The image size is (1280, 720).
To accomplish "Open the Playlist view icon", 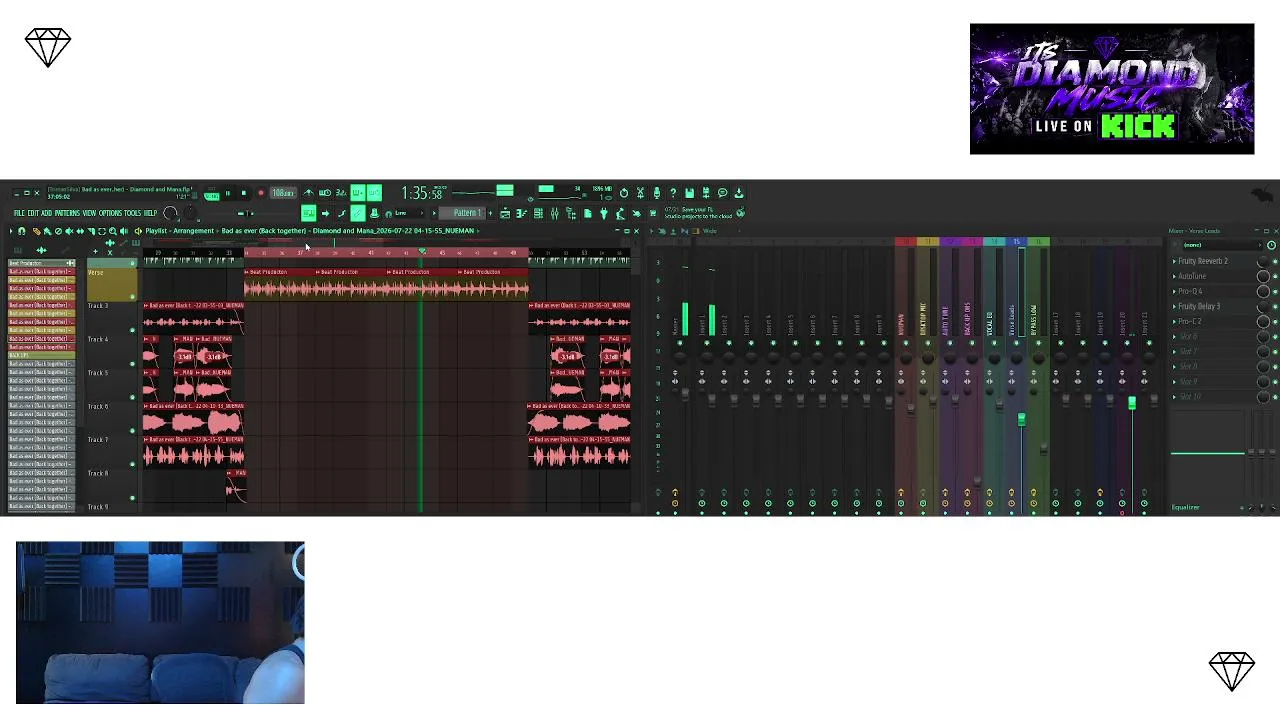I will click(505, 213).
